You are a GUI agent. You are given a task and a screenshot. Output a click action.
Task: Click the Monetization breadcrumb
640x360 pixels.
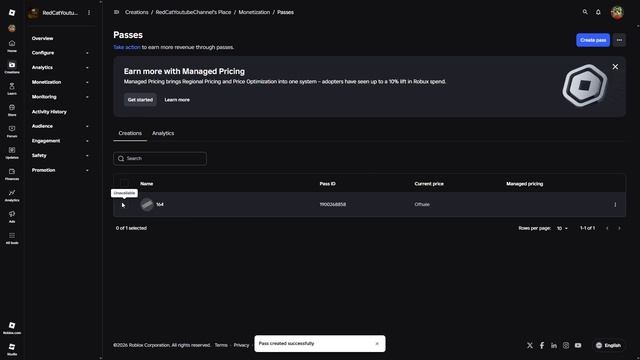254,12
